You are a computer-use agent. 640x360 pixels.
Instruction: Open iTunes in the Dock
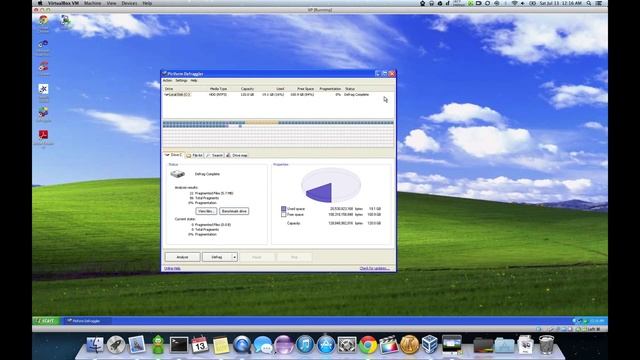(x=305, y=344)
